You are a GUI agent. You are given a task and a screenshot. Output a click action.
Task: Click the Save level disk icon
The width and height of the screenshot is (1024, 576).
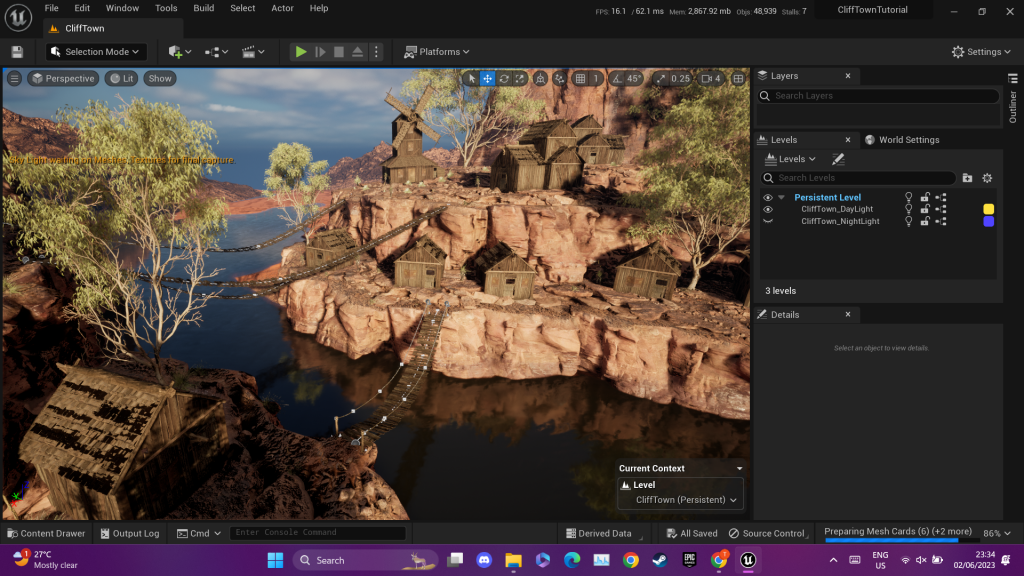point(17,52)
